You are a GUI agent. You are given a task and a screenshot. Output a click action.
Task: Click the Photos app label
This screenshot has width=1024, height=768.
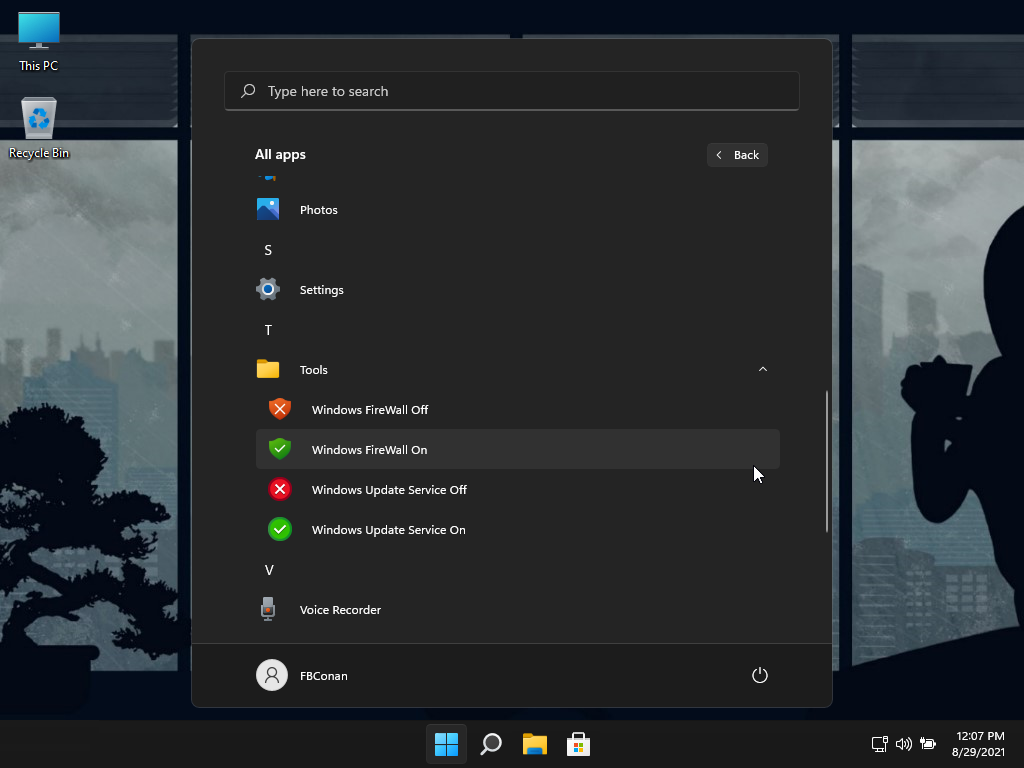pyautogui.click(x=319, y=210)
